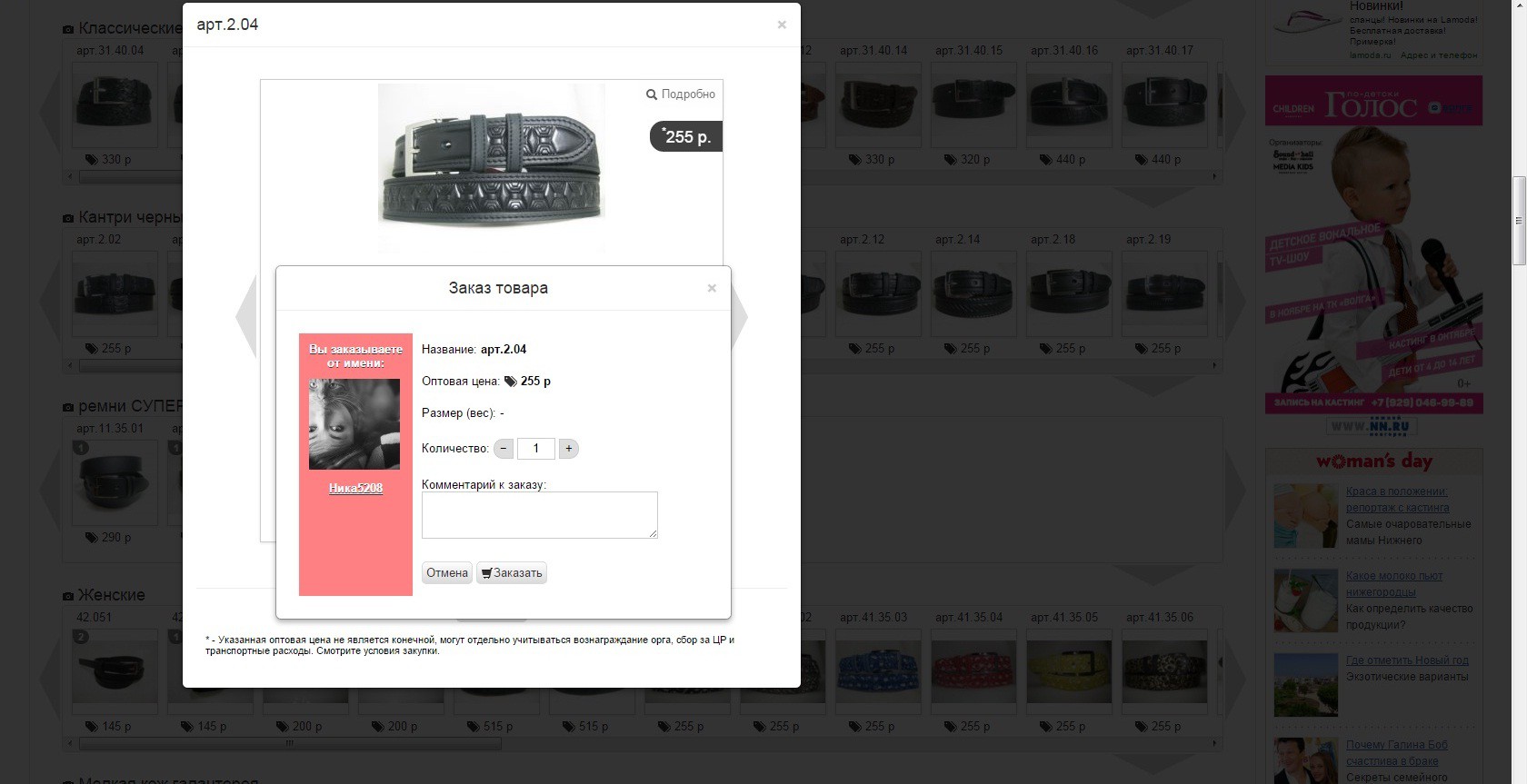The image size is (1527, 784).
Task: Click the Отмена button
Action: [447, 572]
